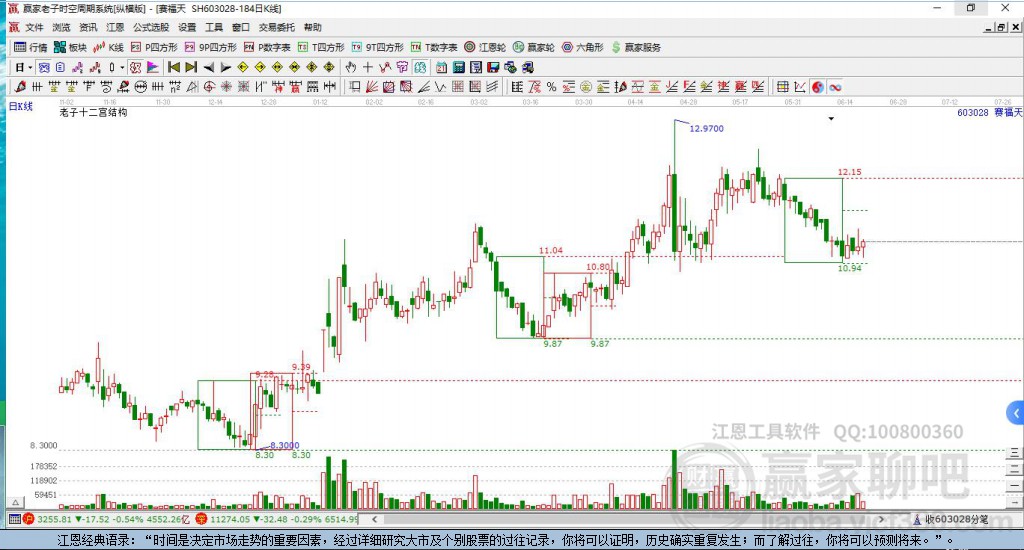Open the 公式选股 menu
This screenshot has width=1024, height=550.
(151, 27)
